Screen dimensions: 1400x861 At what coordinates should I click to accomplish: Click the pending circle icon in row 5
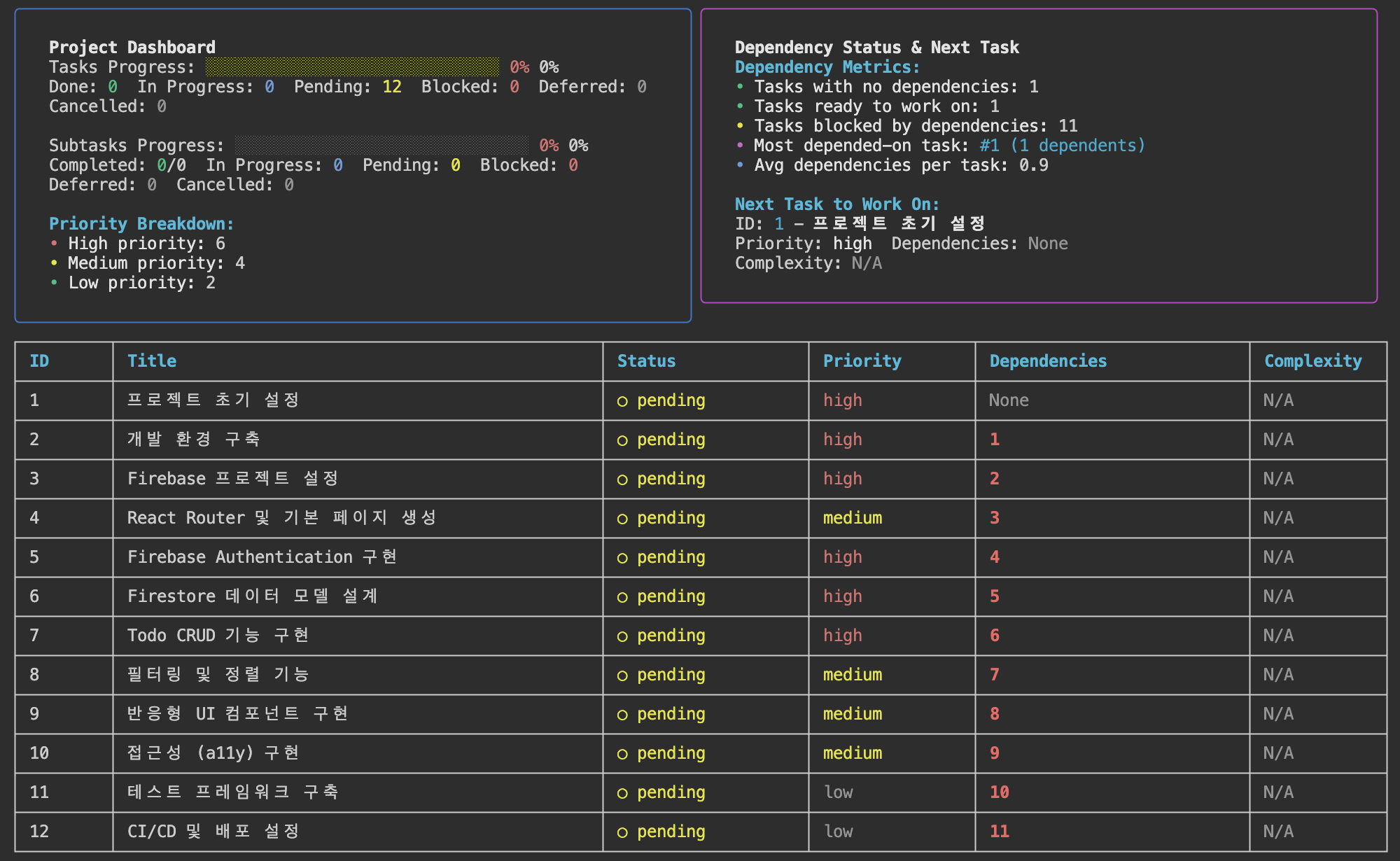point(622,558)
